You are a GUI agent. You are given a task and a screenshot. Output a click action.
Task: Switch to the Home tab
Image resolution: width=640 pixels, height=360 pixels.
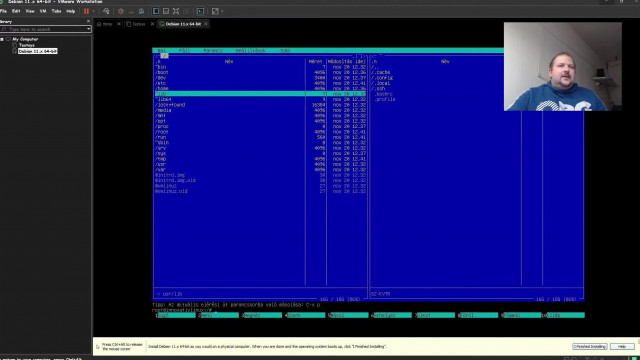pyautogui.click(x=105, y=24)
